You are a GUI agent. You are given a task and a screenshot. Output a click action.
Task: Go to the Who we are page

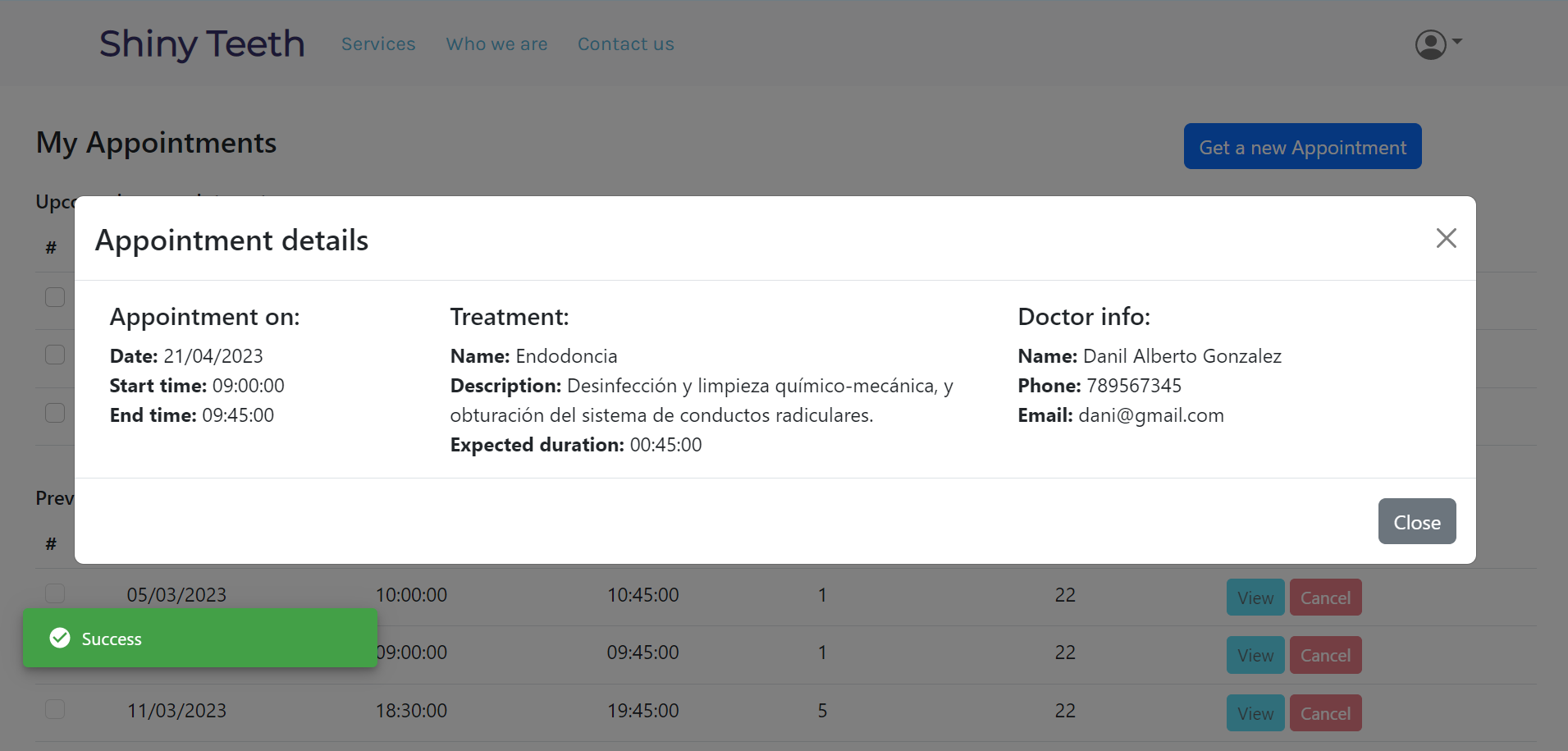tap(496, 44)
